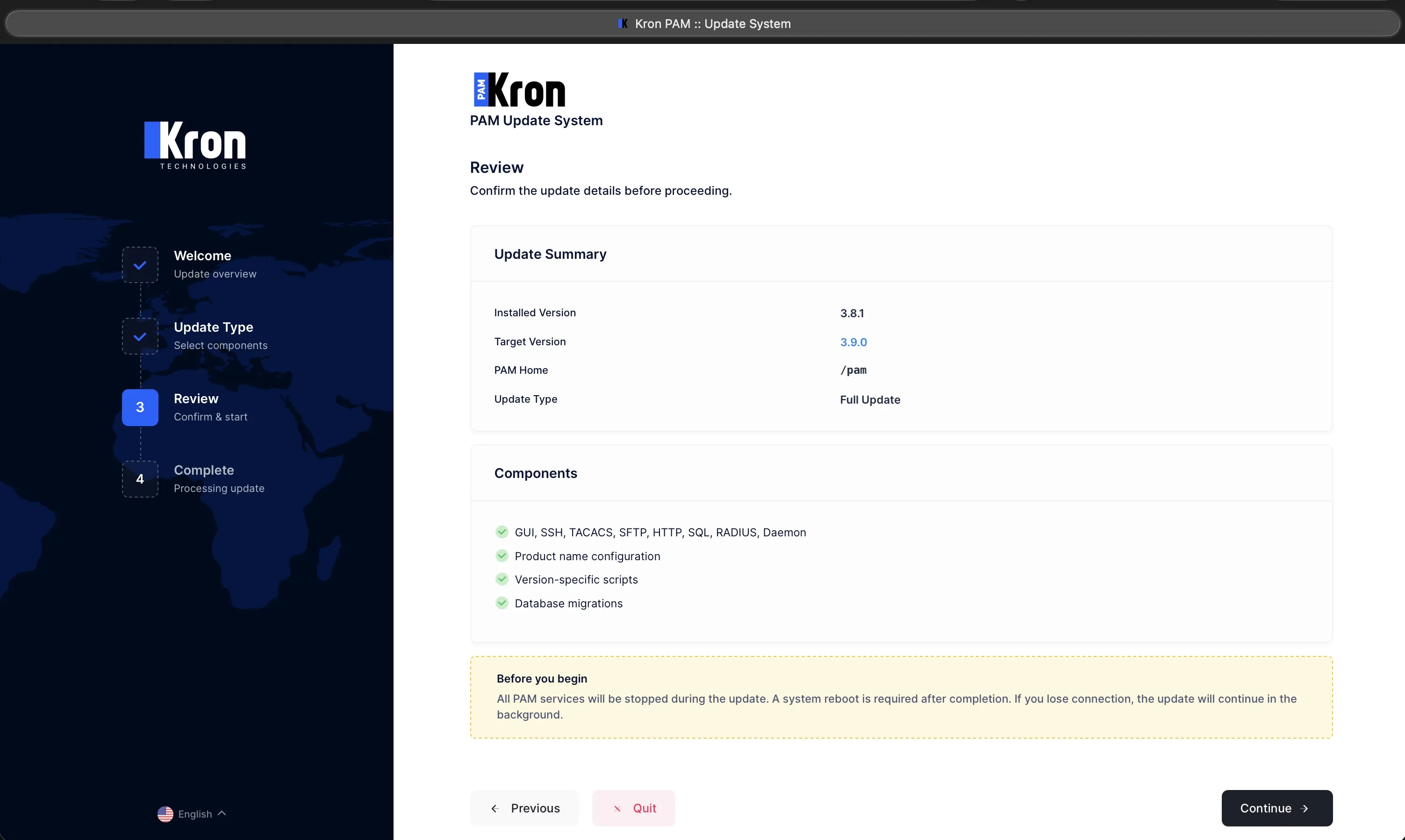Screen dimensions: 1405x840
Task: Select the Complete step number 4 badge
Action: pos(140,479)
